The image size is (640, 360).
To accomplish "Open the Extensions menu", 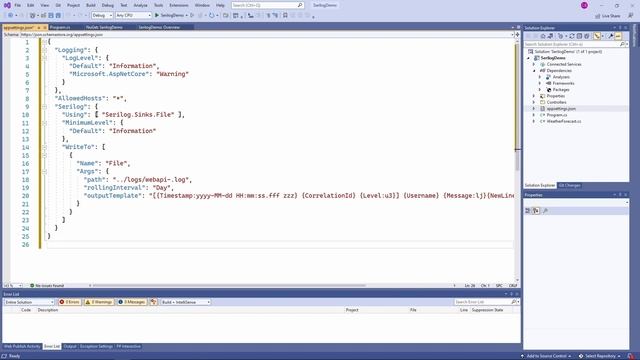I will coord(179,5).
